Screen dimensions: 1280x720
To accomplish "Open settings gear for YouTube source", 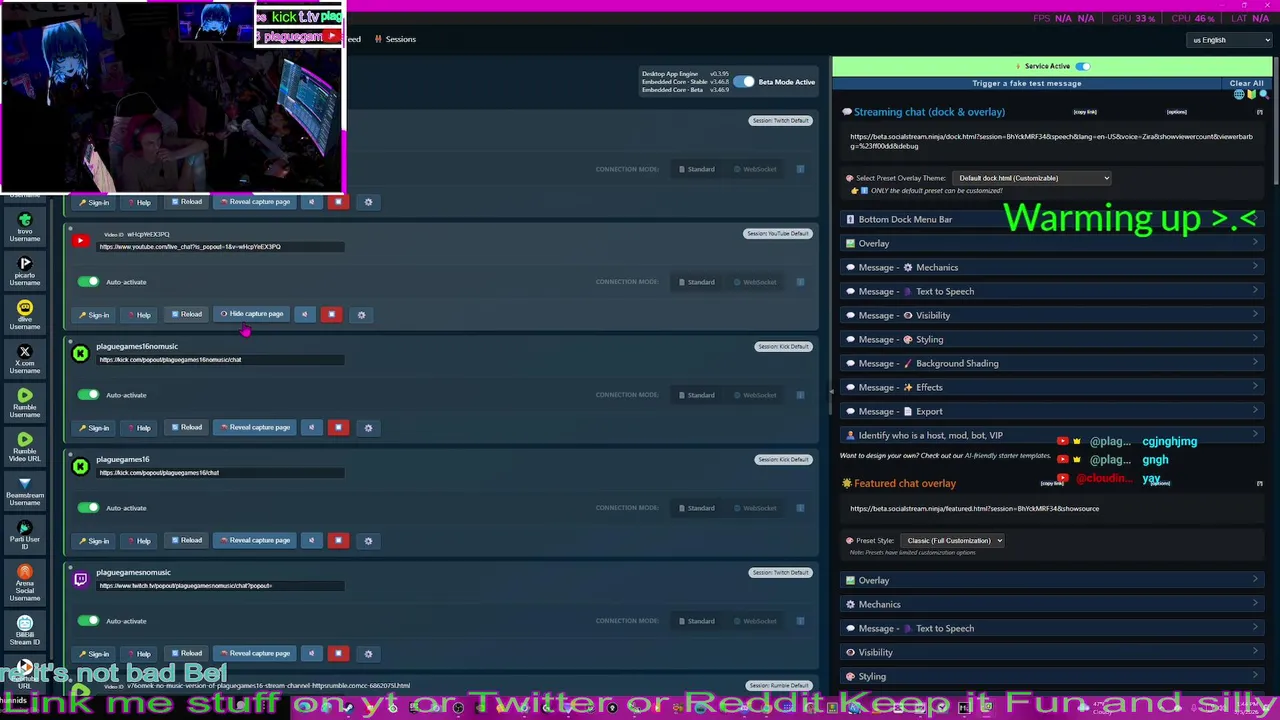I will [x=361, y=315].
